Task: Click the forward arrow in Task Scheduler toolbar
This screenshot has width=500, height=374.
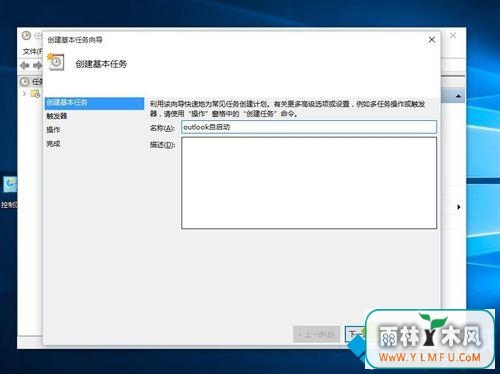Action: pyautogui.click(x=37, y=66)
